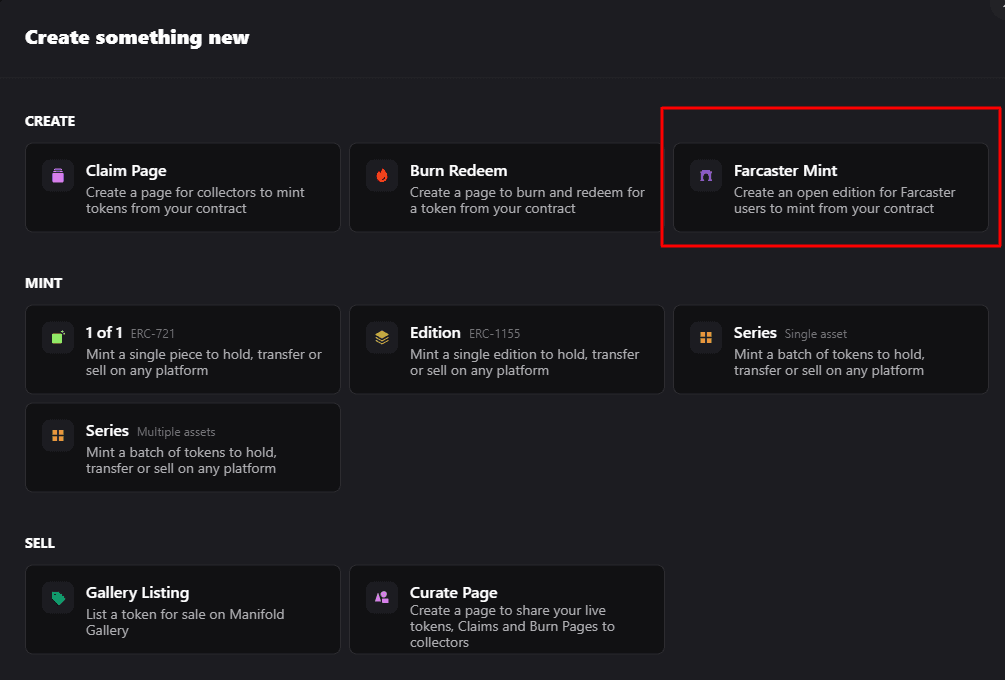Click the MINT section heading
This screenshot has width=1005, height=680.
(x=44, y=283)
